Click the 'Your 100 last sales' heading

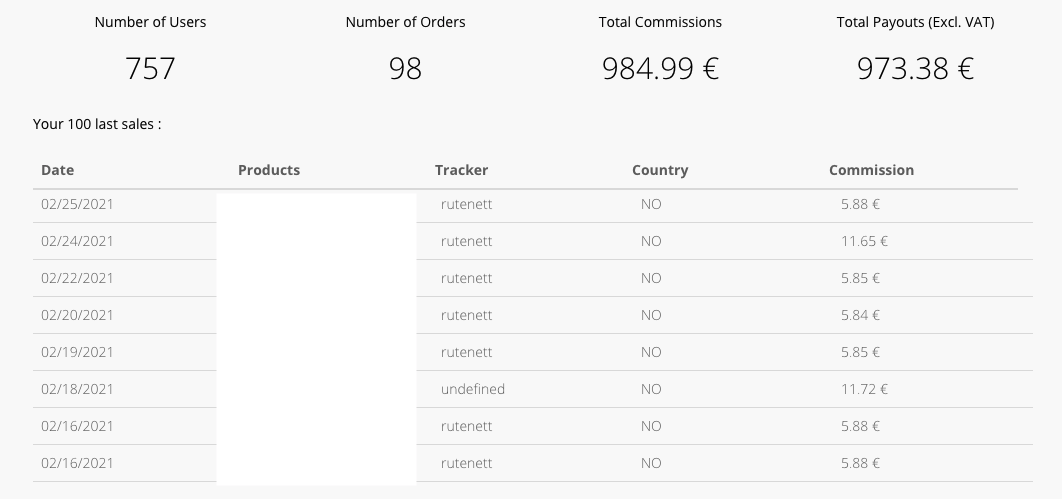[97, 124]
